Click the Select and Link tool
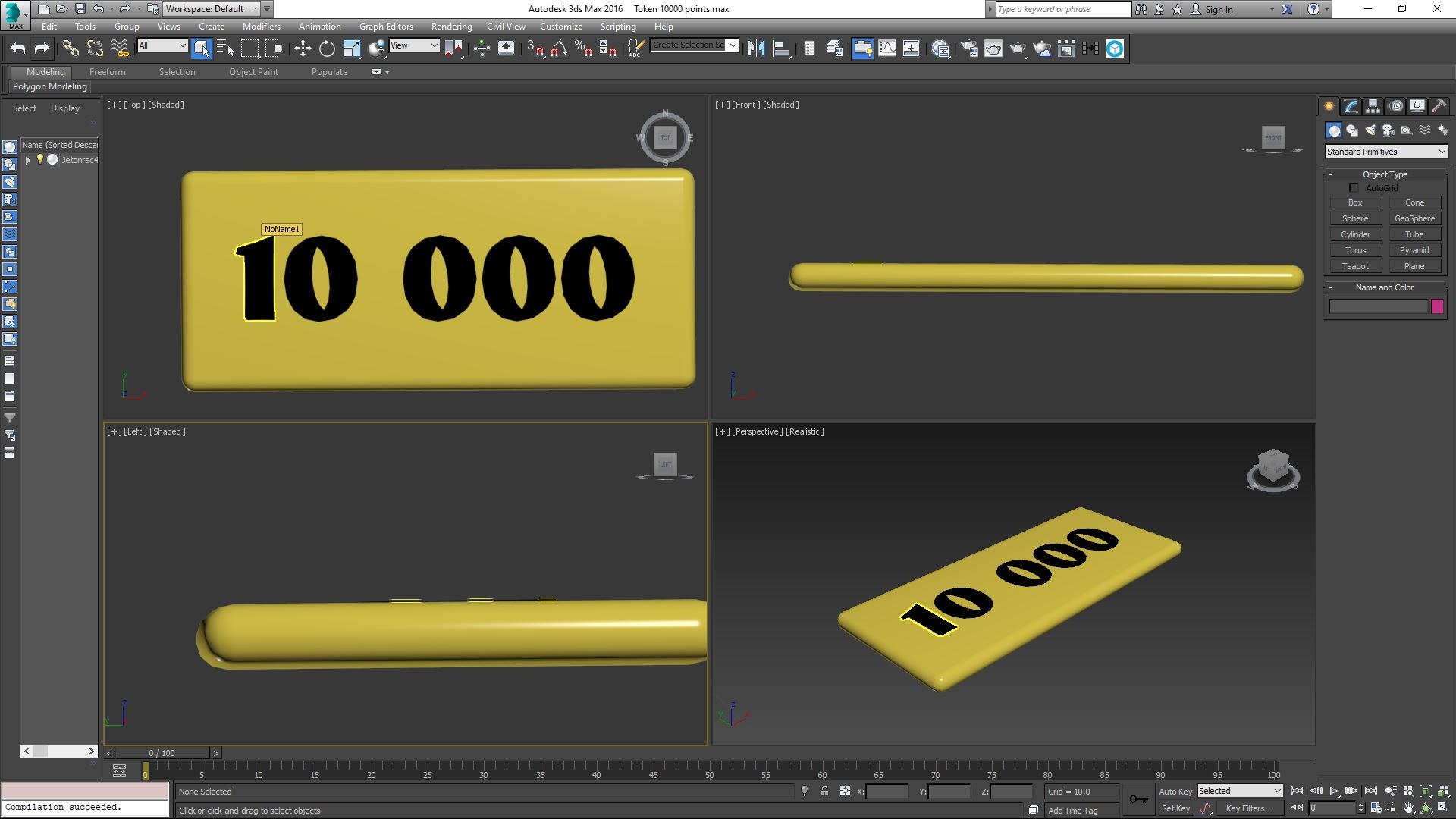Viewport: 1456px width, 819px height. tap(71, 49)
